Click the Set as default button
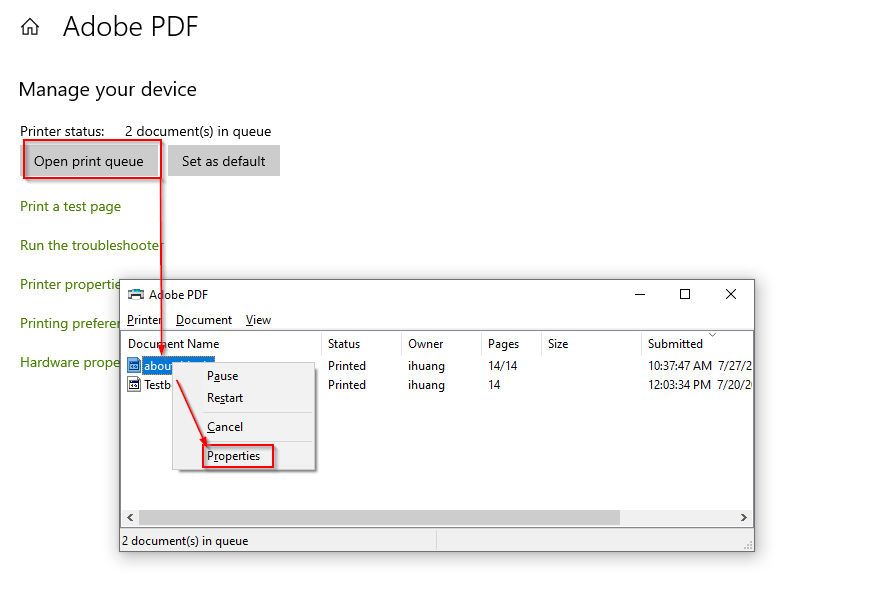 pyautogui.click(x=223, y=160)
